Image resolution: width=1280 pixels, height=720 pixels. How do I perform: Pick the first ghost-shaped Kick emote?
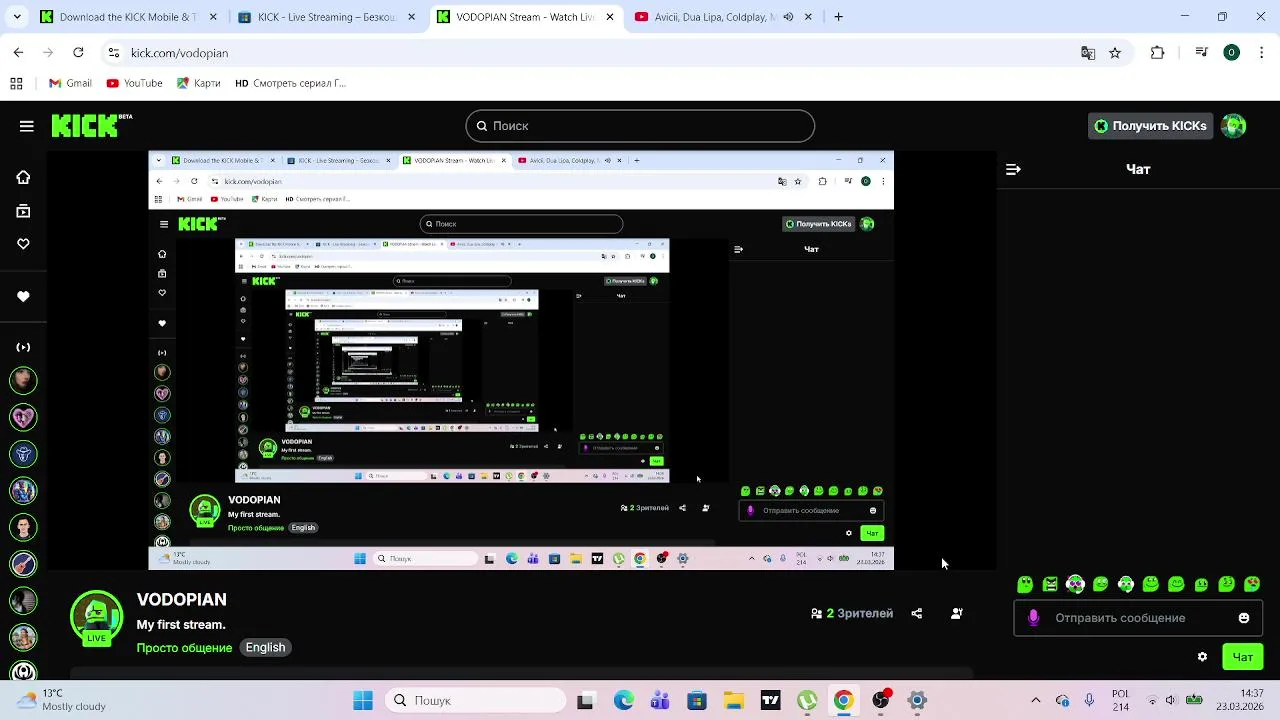tap(1025, 584)
